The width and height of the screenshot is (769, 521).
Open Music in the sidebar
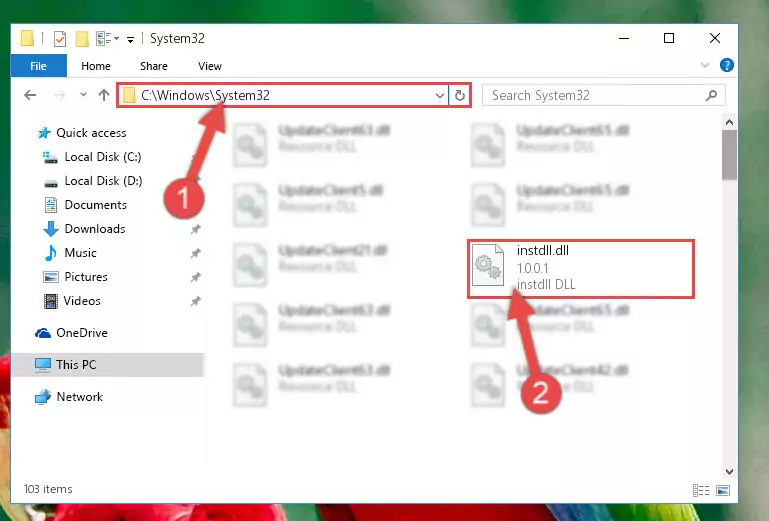[80, 253]
